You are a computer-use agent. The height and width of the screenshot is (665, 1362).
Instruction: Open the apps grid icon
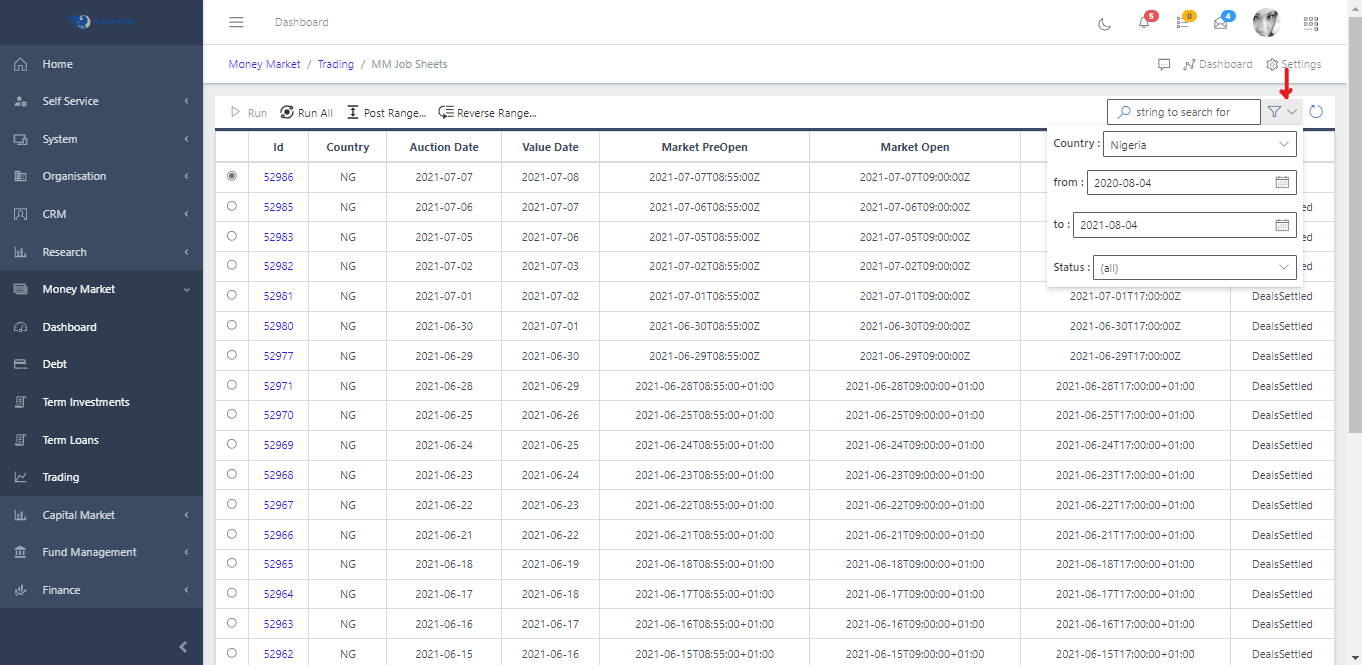coord(1311,23)
